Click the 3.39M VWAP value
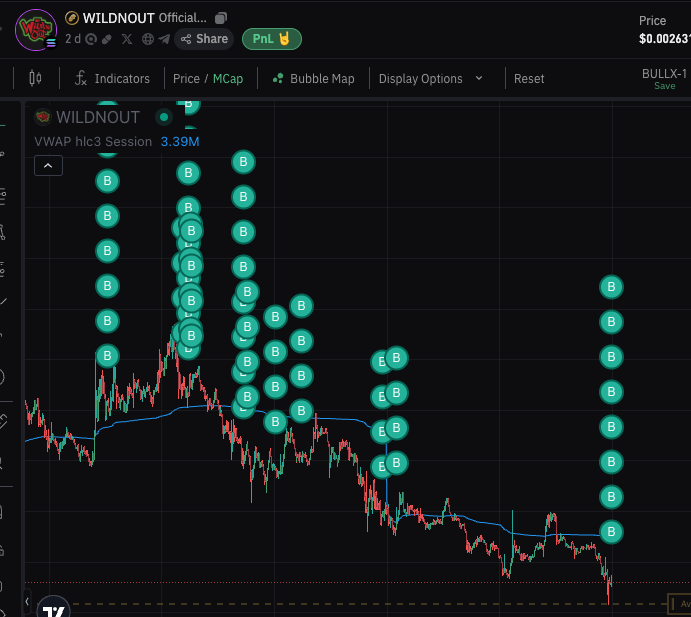691x617 pixels. (180, 141)
